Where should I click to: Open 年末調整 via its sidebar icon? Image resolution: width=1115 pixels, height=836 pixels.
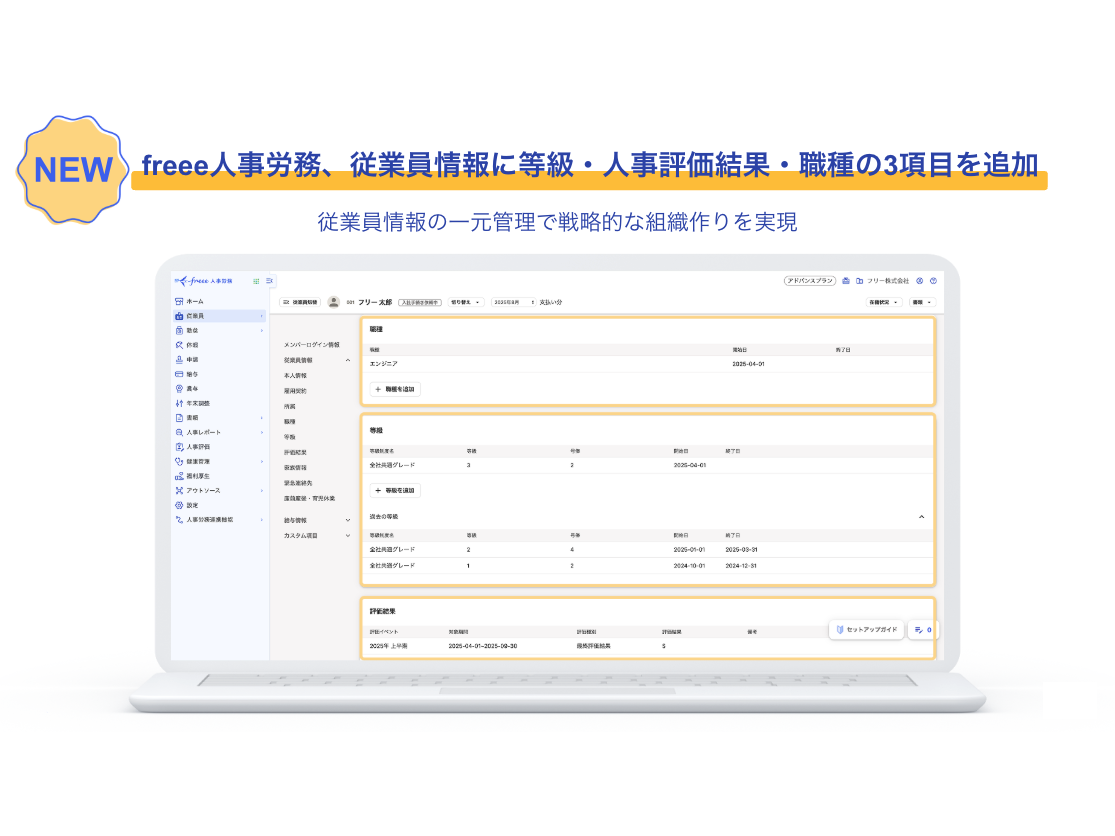179,403
